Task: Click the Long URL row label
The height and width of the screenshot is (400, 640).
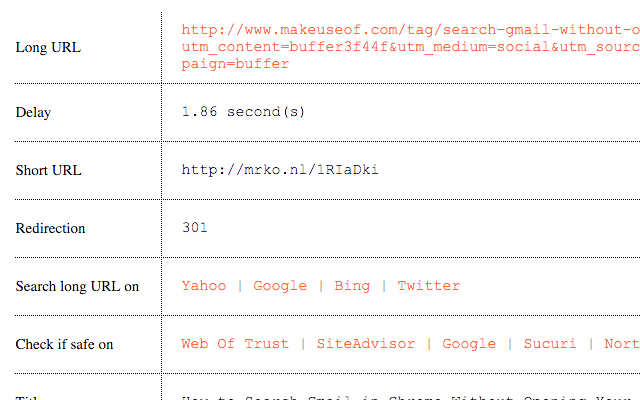Action: [48, 47]
